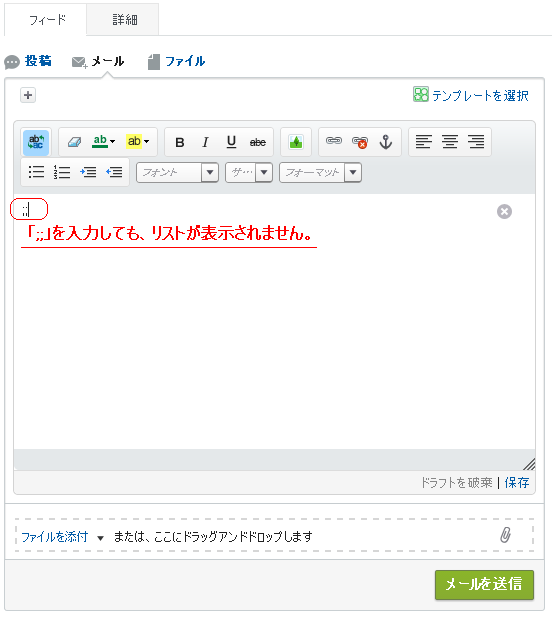This screenshot has width=552, height=623.
Task: Insert a numbered list
Action: click(x=62, y=172)
